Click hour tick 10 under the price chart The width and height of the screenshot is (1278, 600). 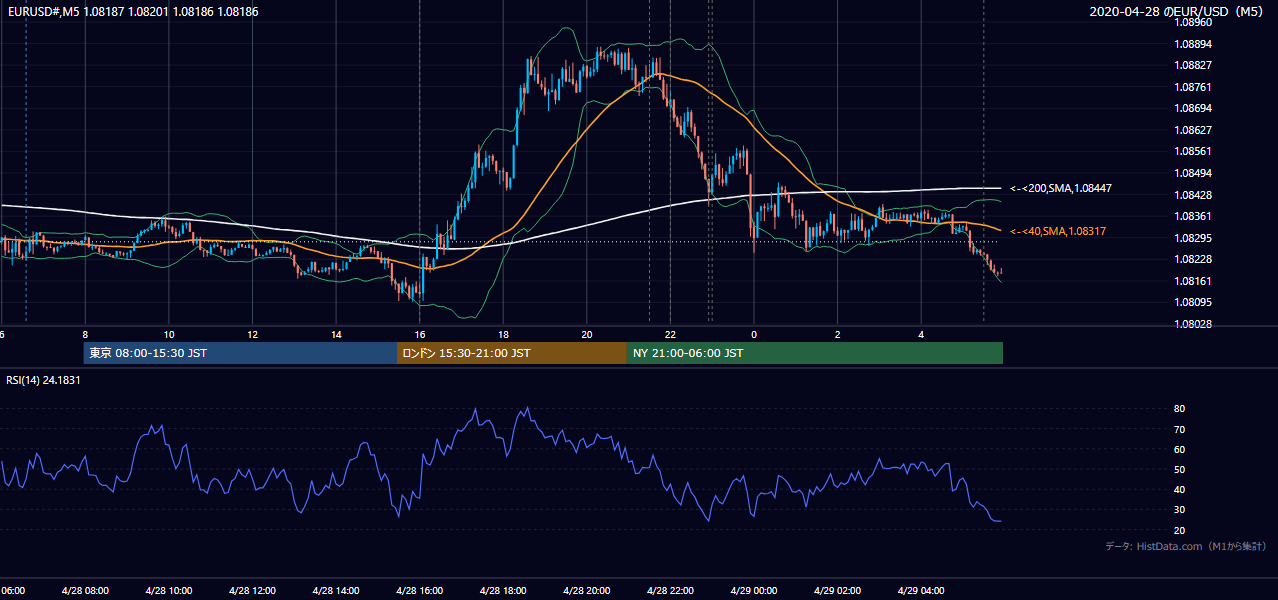pos(169,334)
